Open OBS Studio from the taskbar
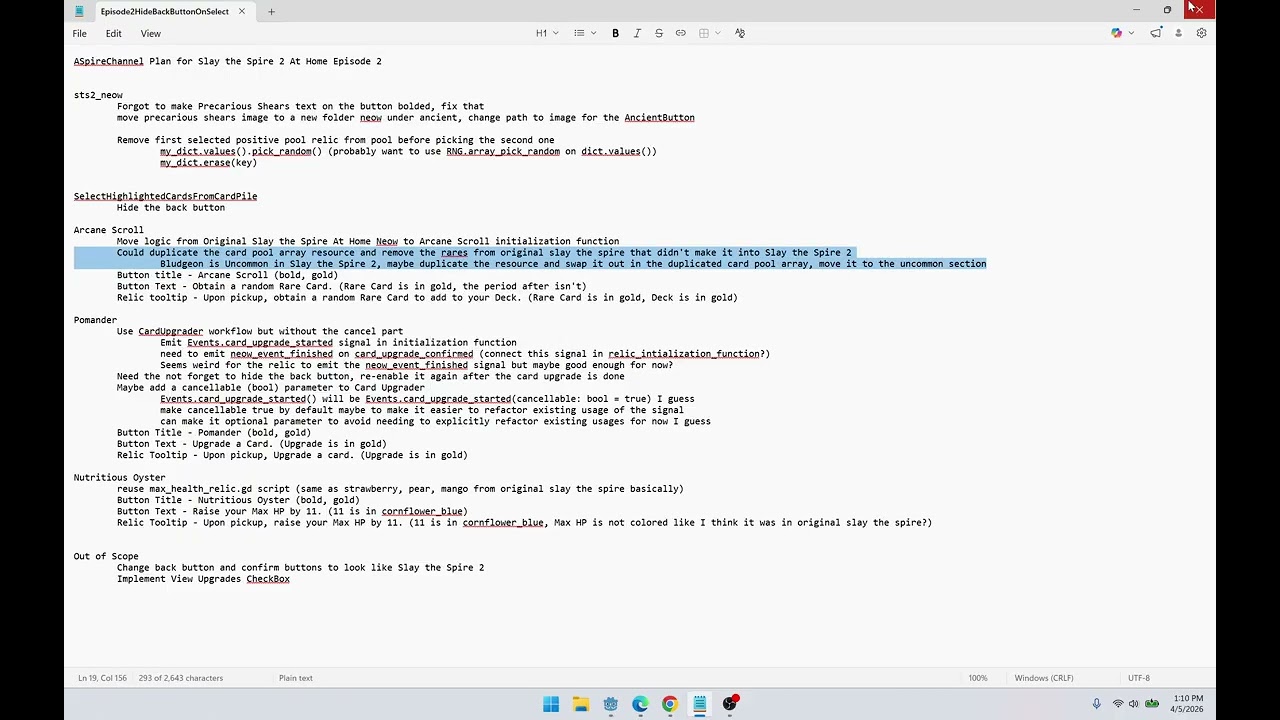This screenshot has width=1280, height=720. (x=730, y=704)
